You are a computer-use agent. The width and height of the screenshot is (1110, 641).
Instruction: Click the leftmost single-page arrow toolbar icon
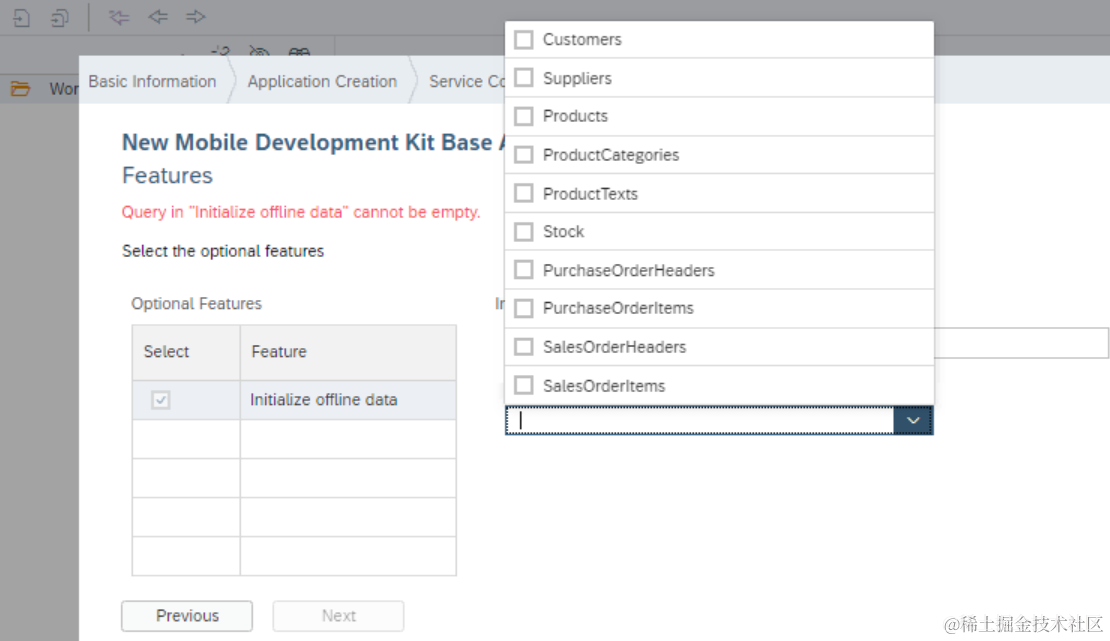pyautogui.click(x=22, y=17)
